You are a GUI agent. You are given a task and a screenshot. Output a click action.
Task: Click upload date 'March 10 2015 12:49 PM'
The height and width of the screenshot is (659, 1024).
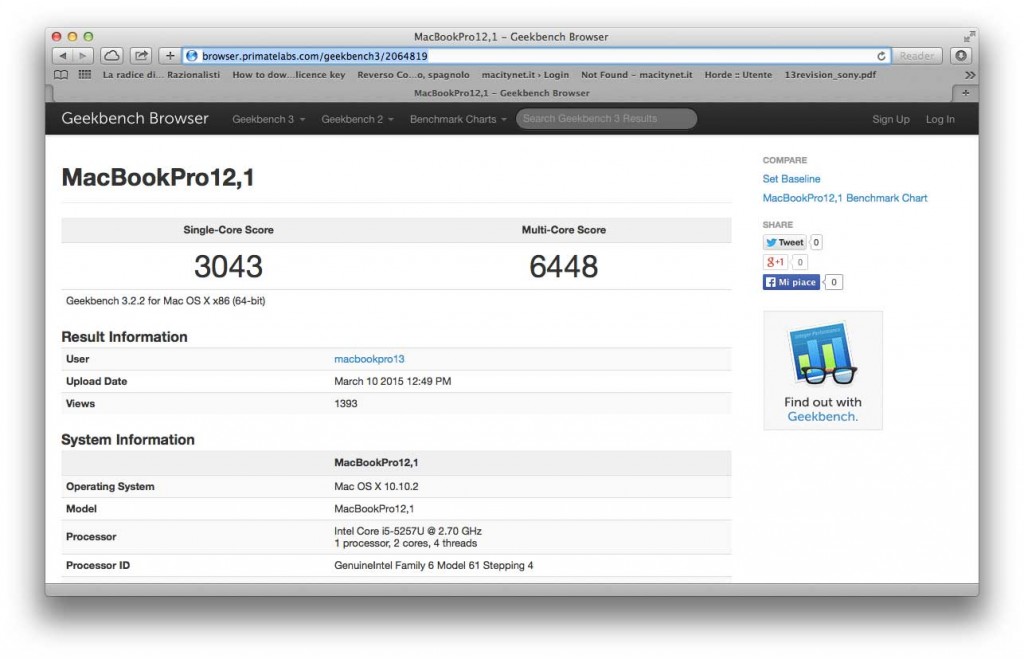point(392,381)
